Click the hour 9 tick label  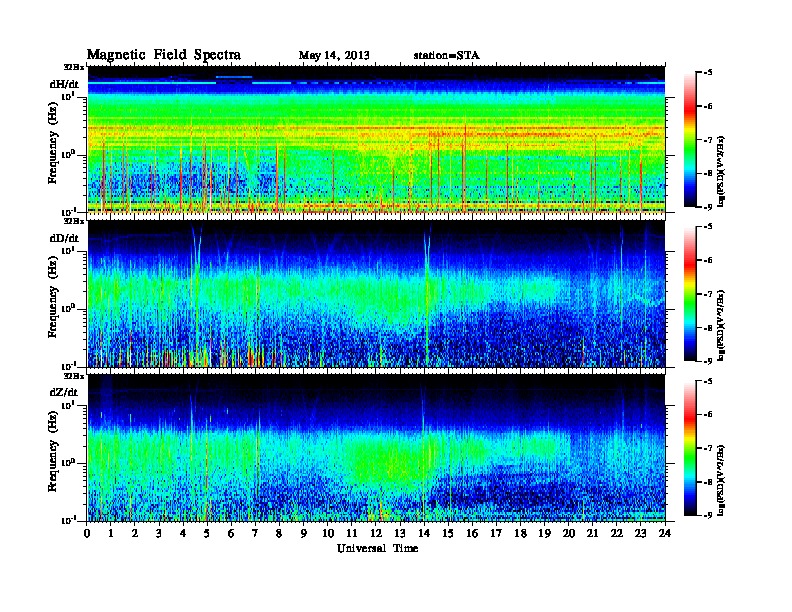[304, 533]
